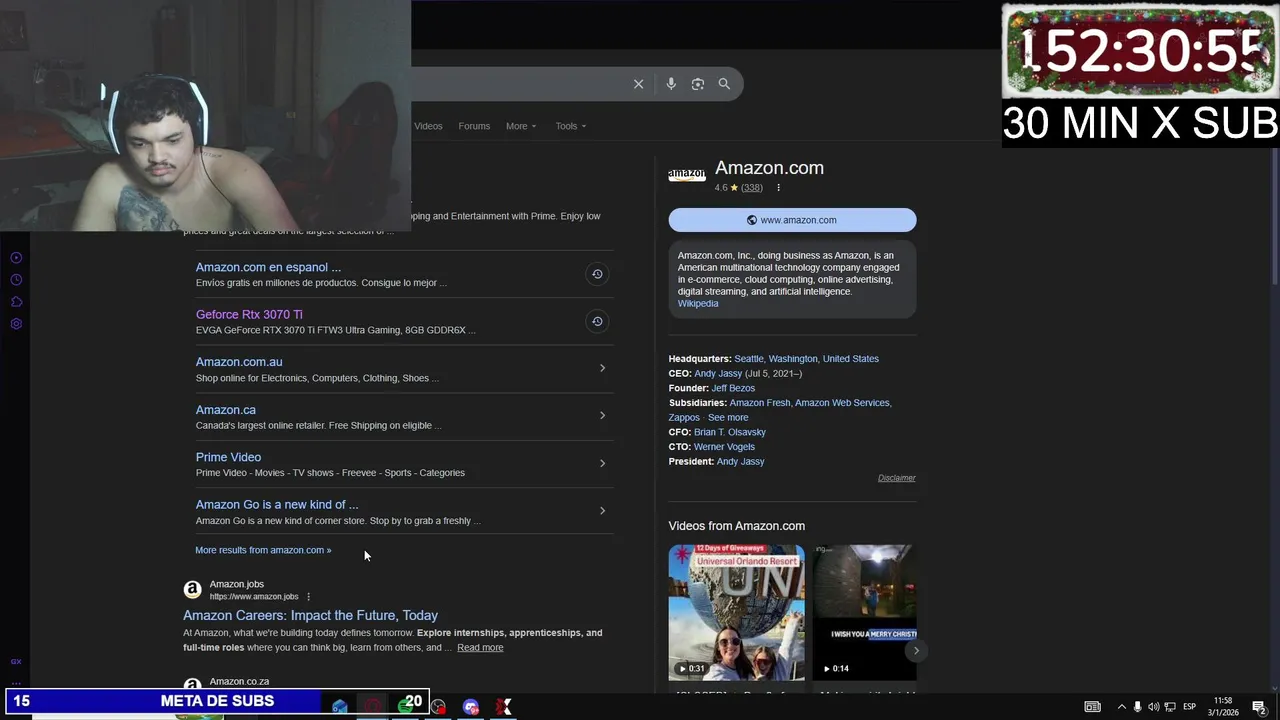Click More results from amazon.com
The height and width of the screenshot is (720, 1280).
click(263, 550)
